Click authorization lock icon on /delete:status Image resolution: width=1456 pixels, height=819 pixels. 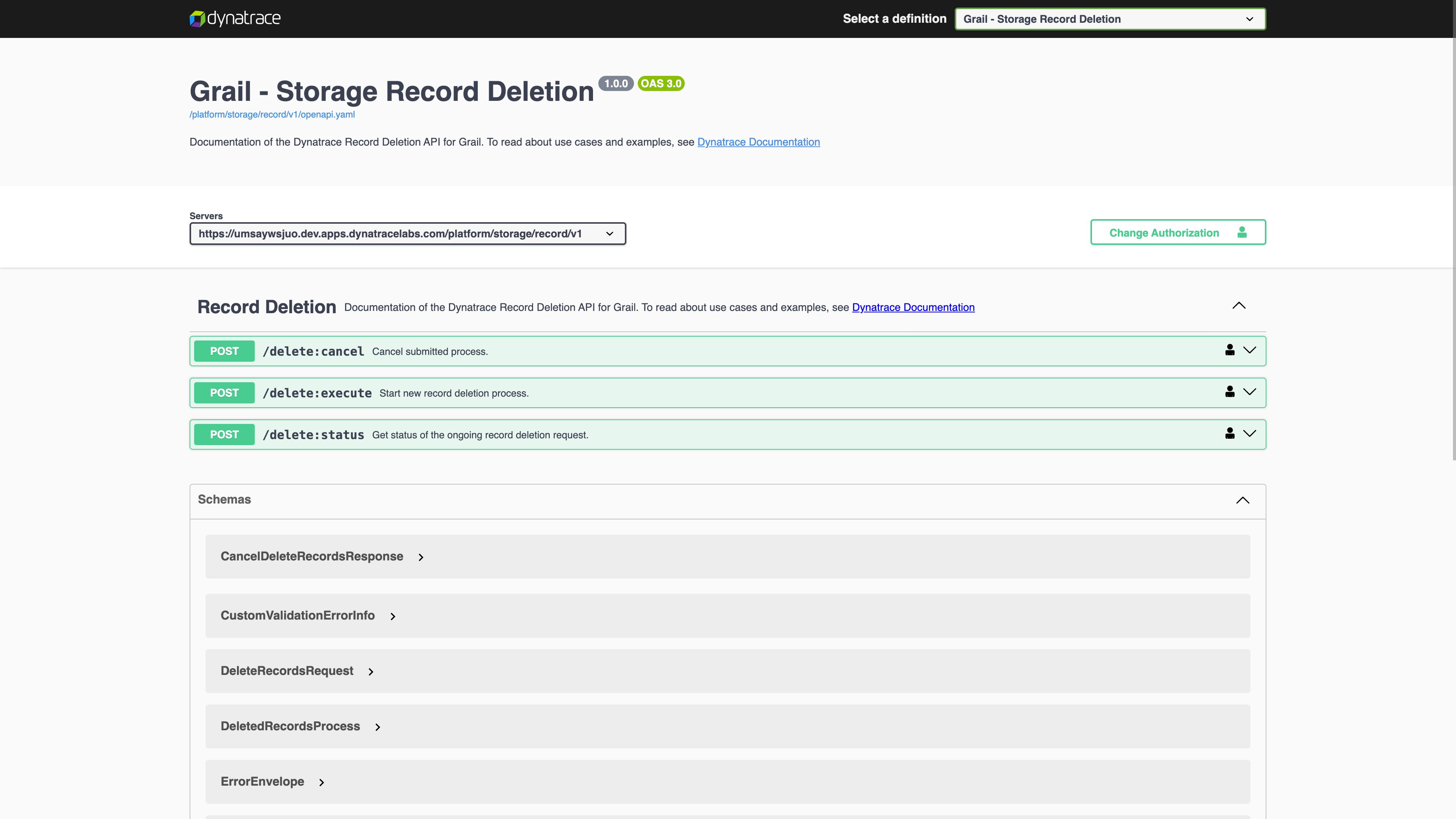tap(1229, 433)
